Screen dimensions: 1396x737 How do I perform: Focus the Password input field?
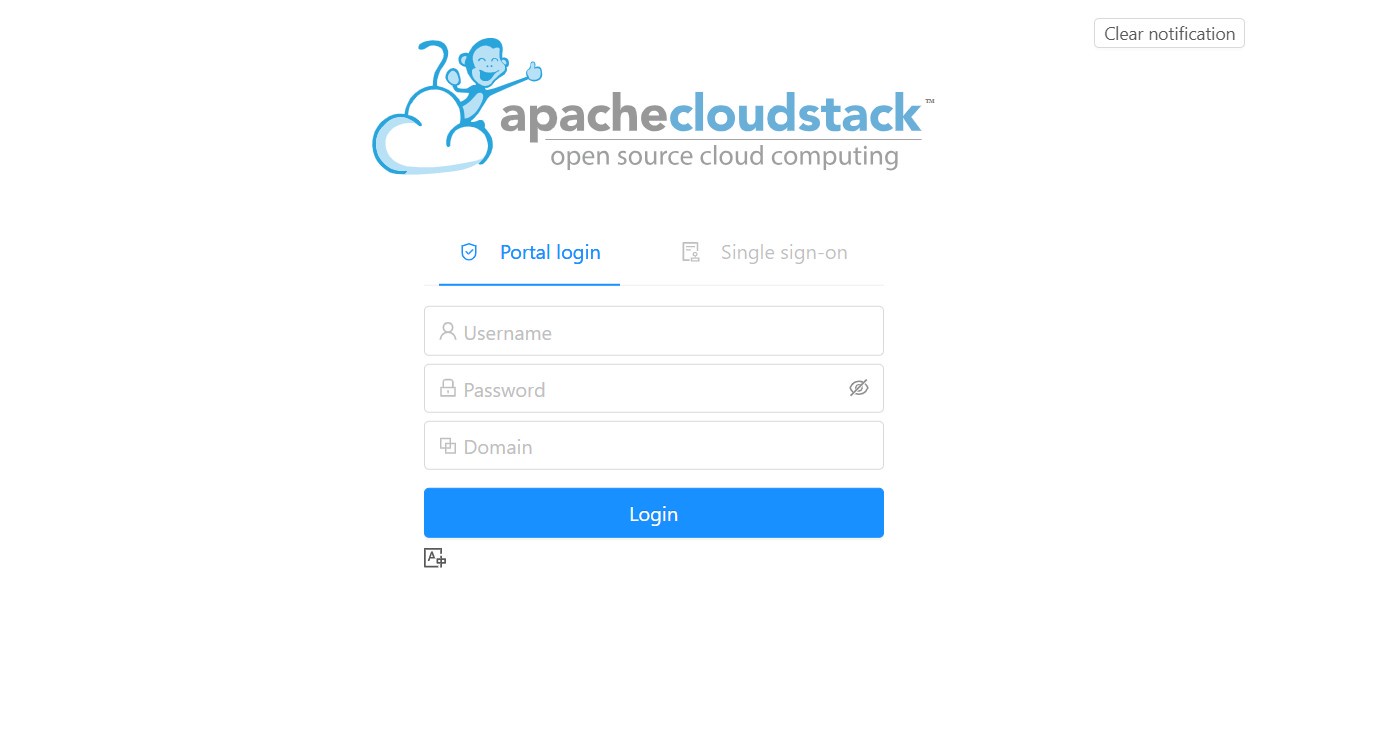coord(654,388)
